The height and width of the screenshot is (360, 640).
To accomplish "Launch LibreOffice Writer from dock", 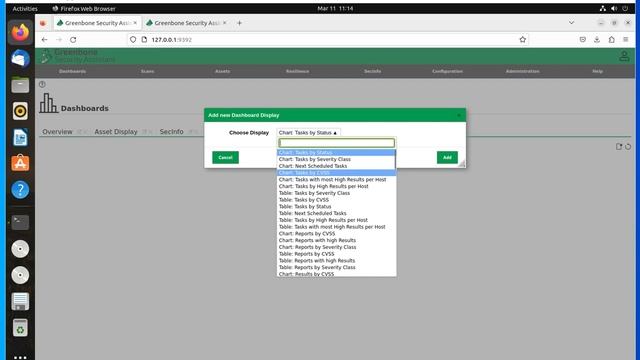I will click(20, 138).
